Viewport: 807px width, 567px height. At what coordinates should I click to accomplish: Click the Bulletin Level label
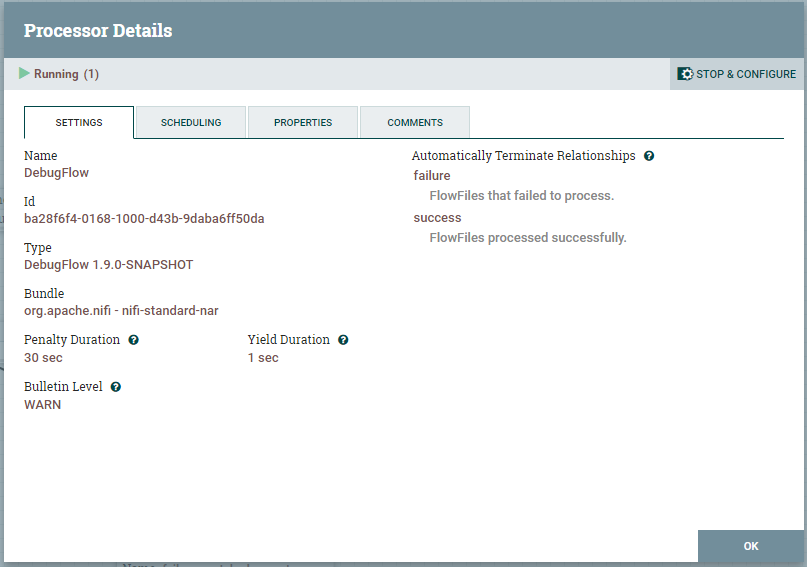63,386
